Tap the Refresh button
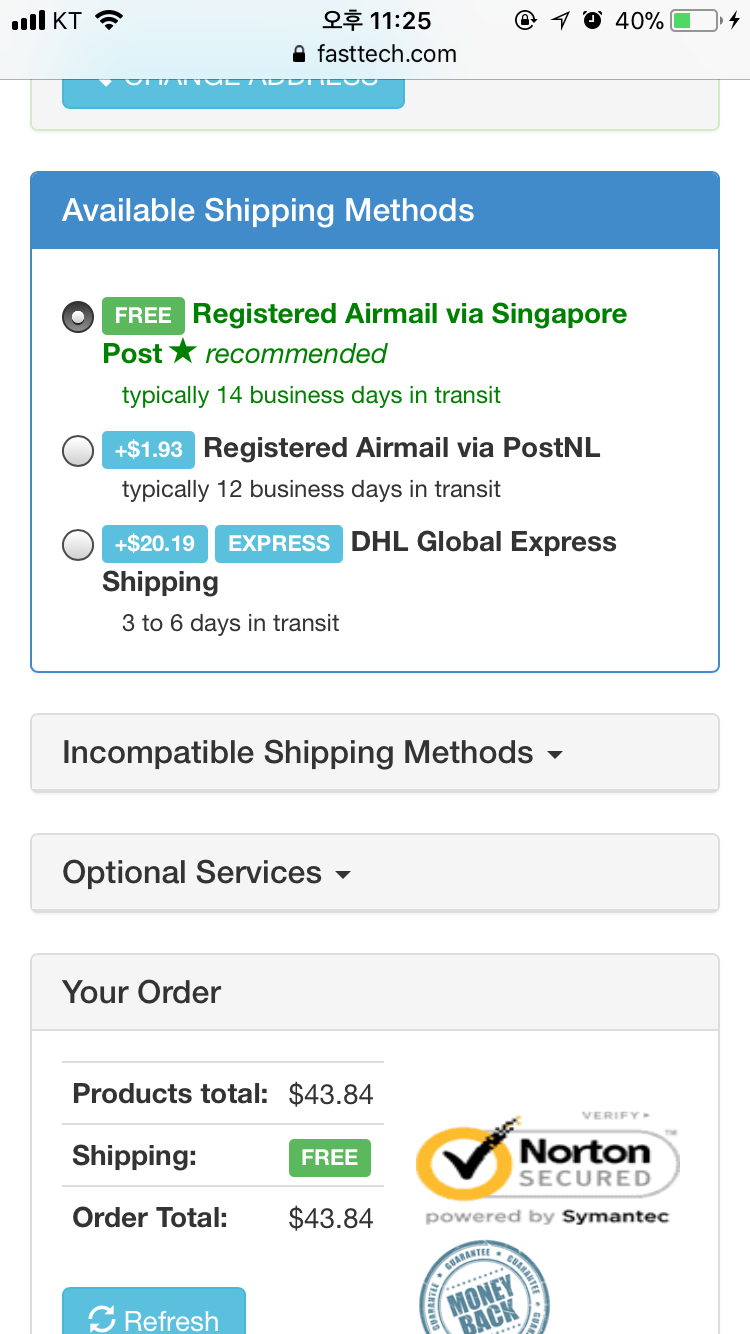Viewport: 750px width, 1334px height. click(154, 1311)
